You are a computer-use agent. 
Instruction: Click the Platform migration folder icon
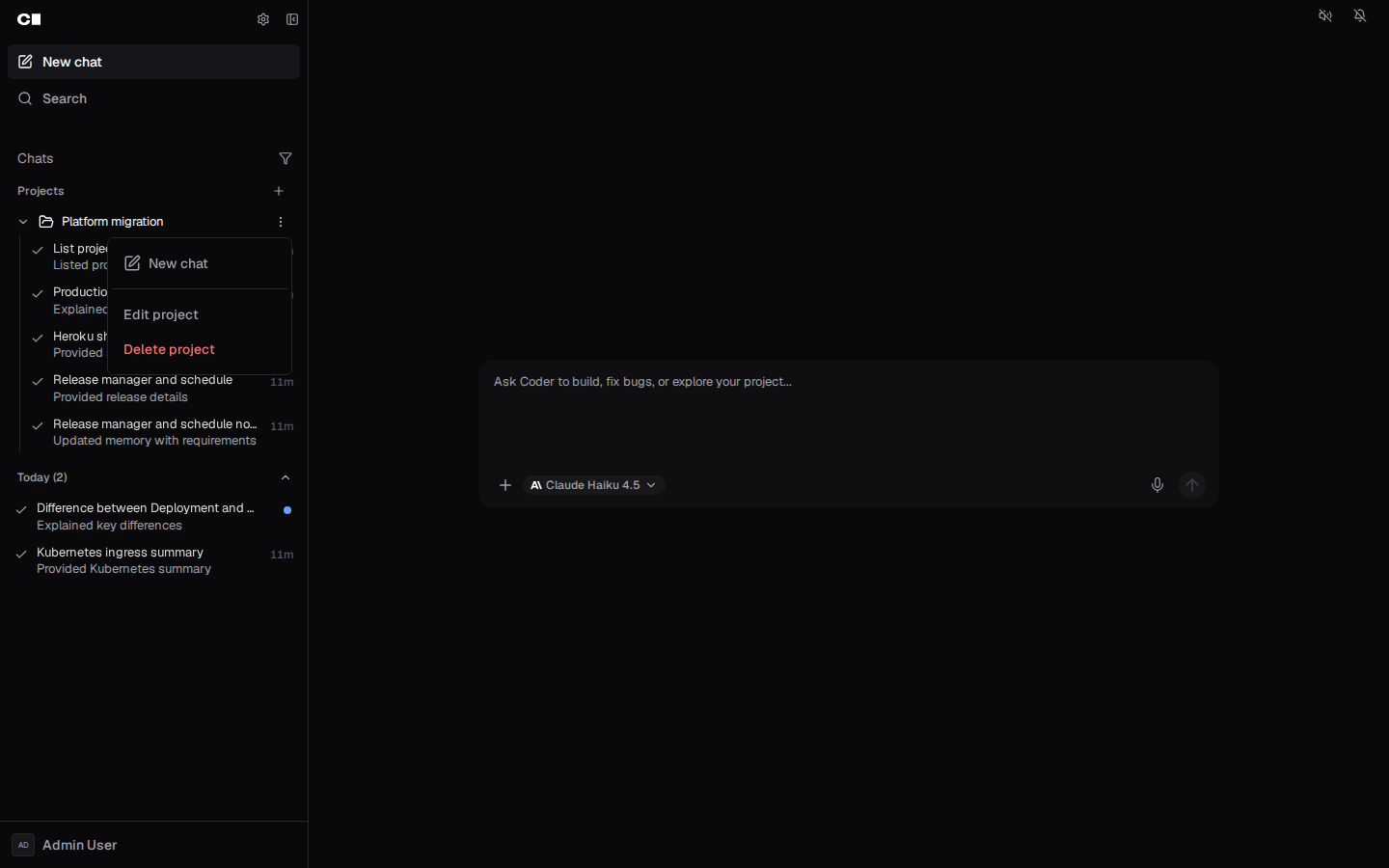[46, 222]
